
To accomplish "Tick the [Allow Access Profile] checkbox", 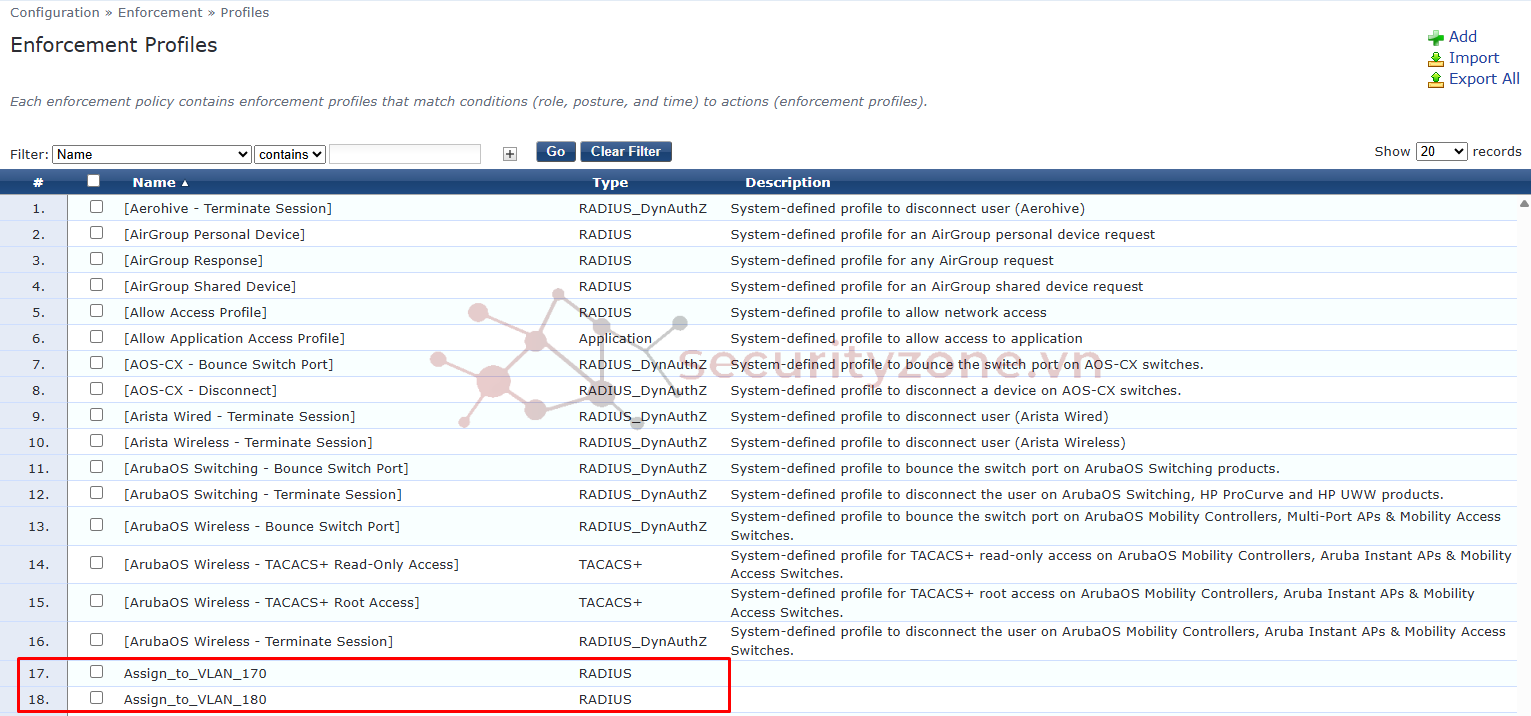I will click(x=96, y=311).
